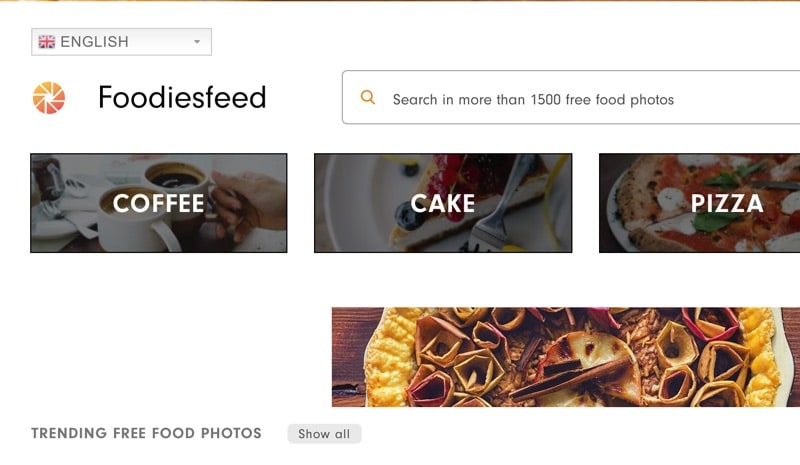800x465 pixels.
Task: Expand the language dropdown arrow
Action: click(x=197, y=42)
